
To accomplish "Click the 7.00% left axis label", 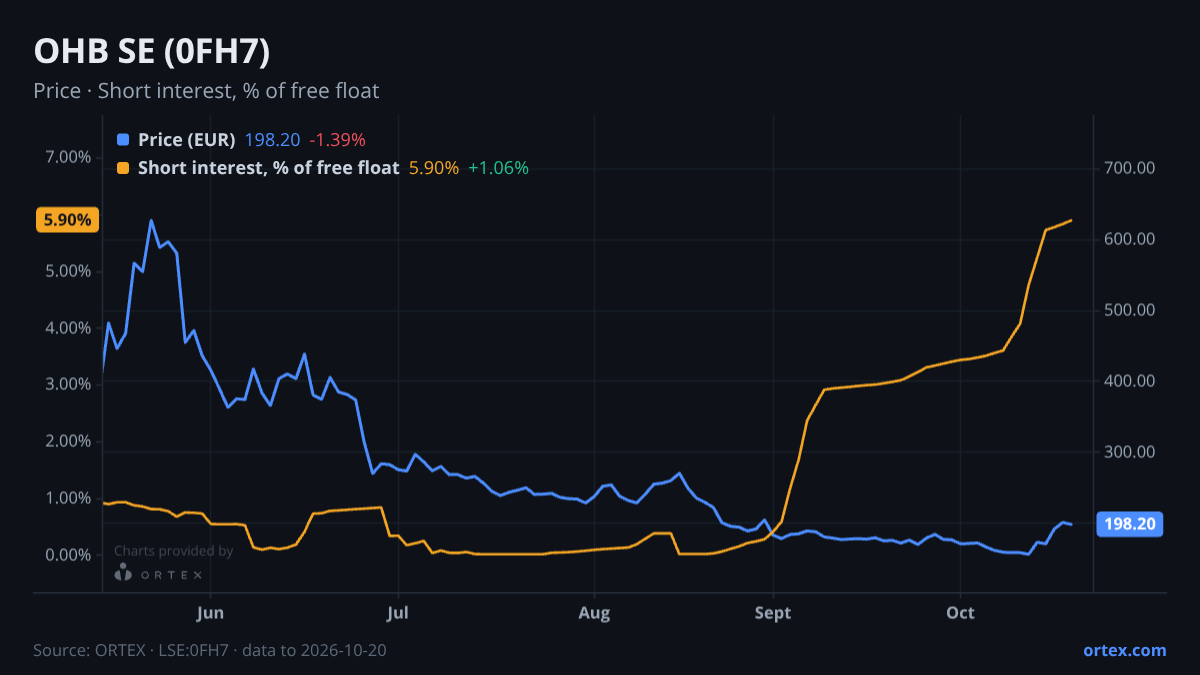I will [x=68, y=157].
